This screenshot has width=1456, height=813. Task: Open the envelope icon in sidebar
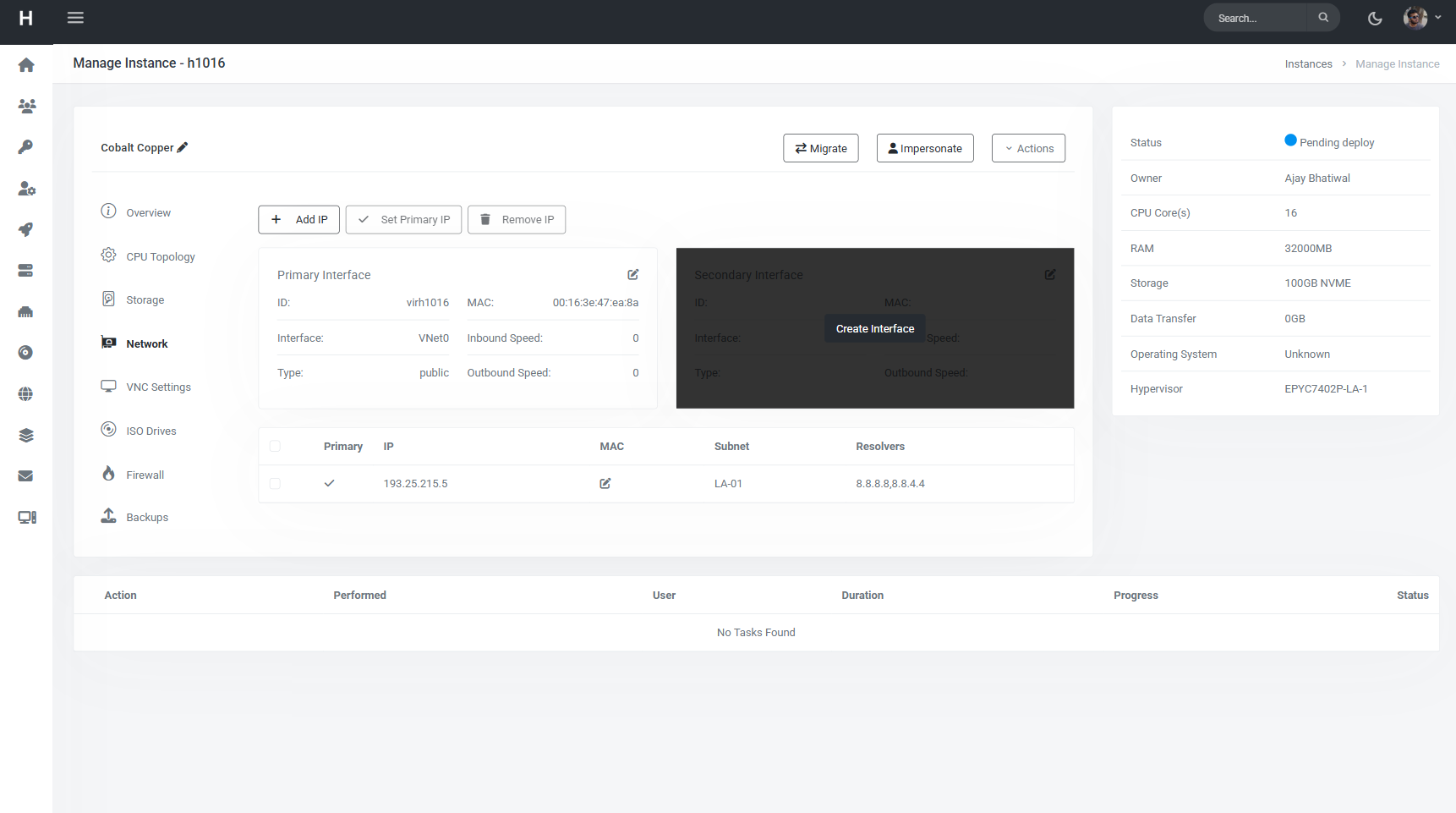coord(26,476)
